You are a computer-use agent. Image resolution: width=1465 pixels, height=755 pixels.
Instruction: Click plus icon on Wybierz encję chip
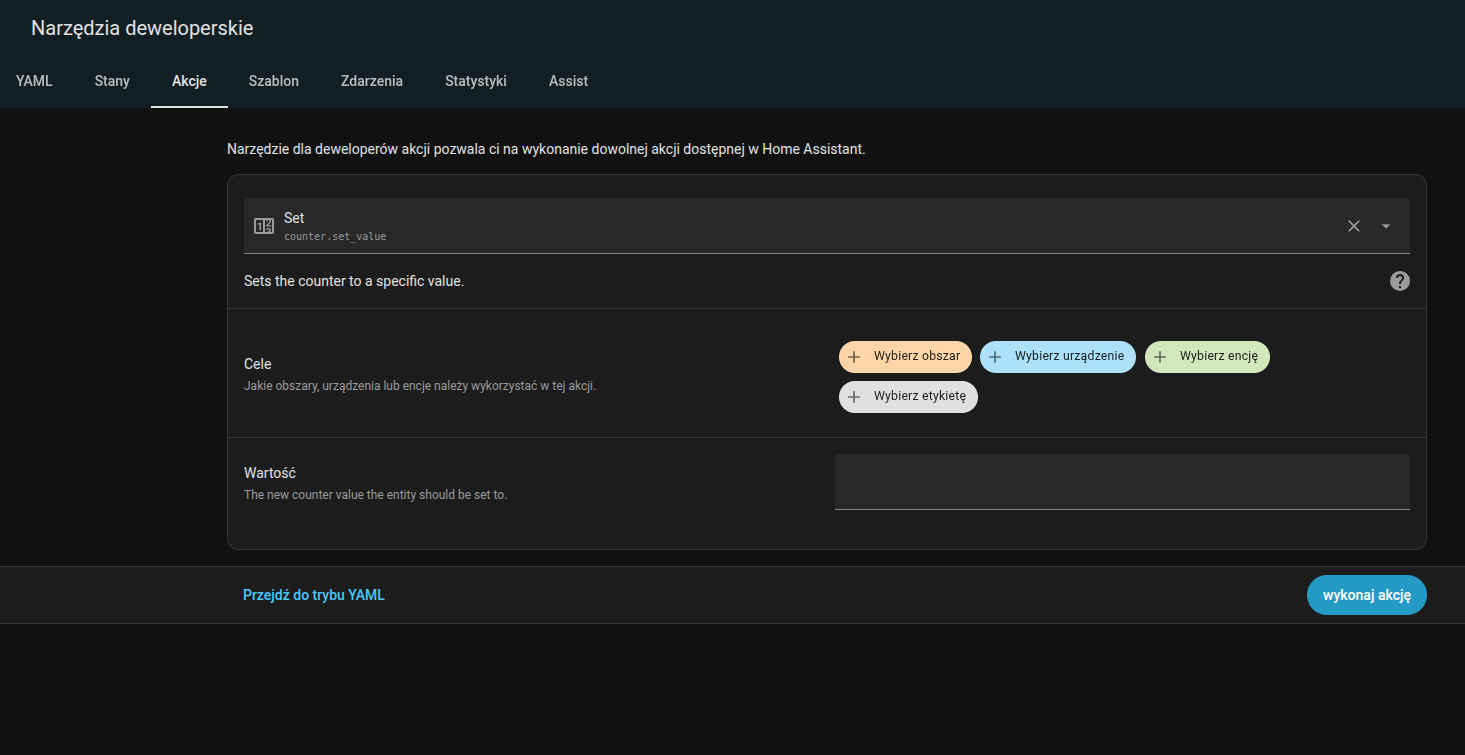(x=1160, y=357)
